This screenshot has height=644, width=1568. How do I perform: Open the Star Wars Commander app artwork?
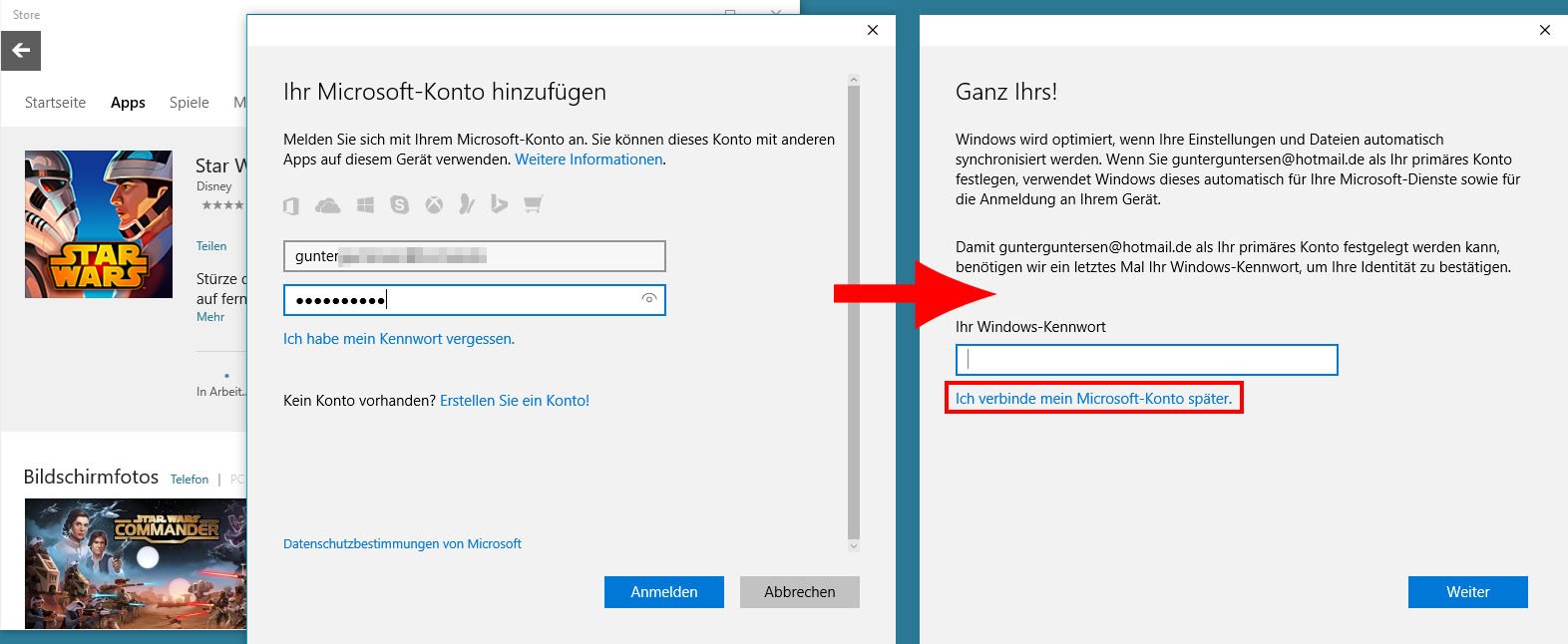[x=99, y=224]
